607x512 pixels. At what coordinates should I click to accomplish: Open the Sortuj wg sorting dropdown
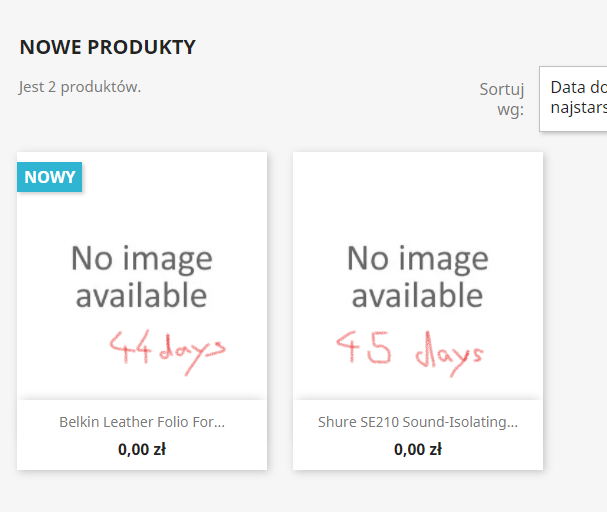[x=573, y=98]
